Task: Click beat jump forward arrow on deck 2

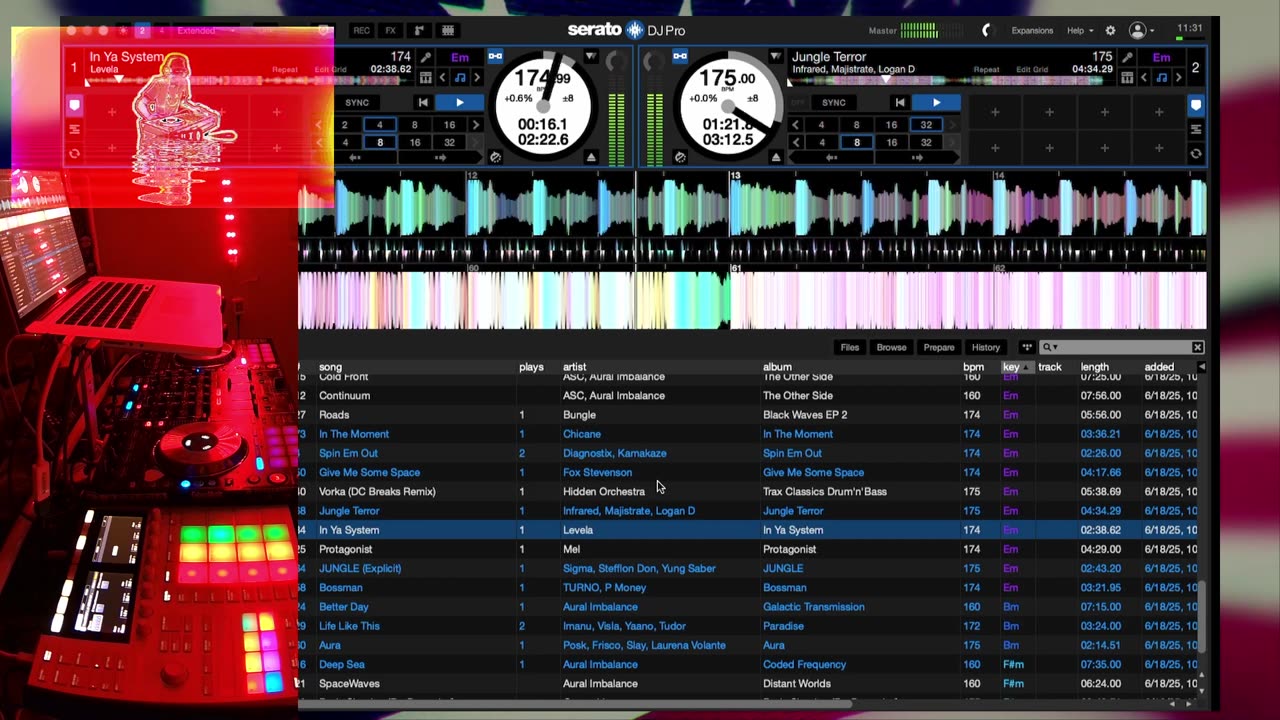Action: pyautogui.click(x=916, y=158)
